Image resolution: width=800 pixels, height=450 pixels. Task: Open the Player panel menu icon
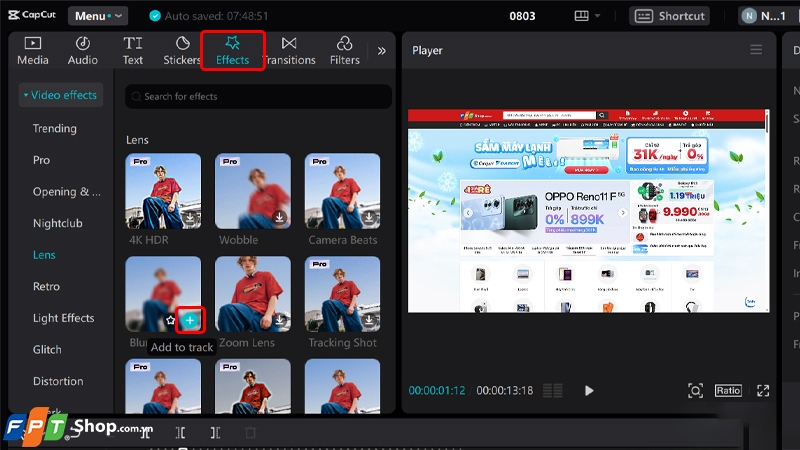[x=756, y=50]
